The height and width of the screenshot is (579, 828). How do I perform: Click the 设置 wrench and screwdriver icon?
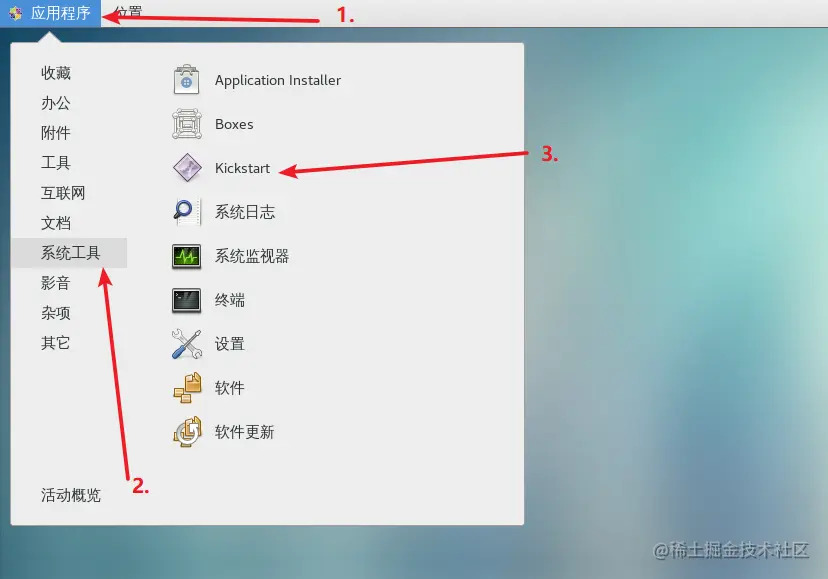(186, 344)
